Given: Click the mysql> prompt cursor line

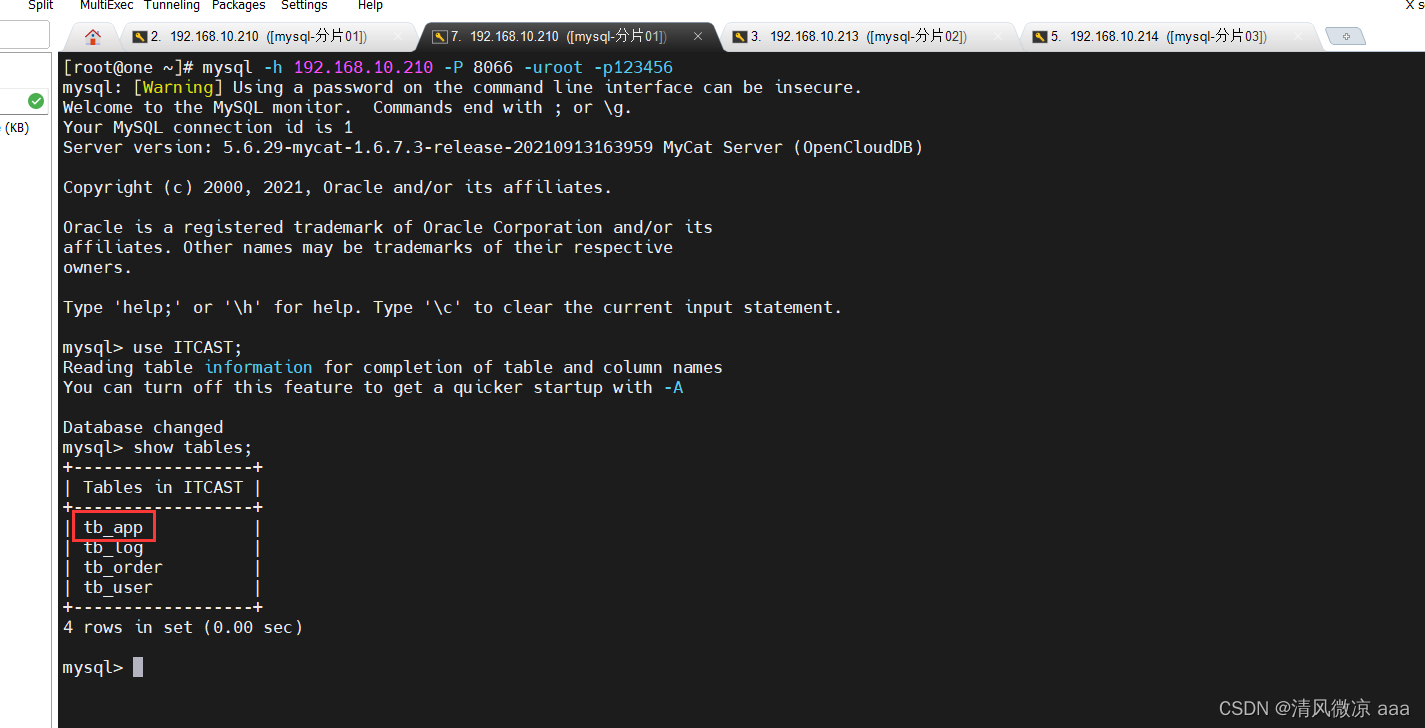Looking at the screenshot, I should 103,667.
